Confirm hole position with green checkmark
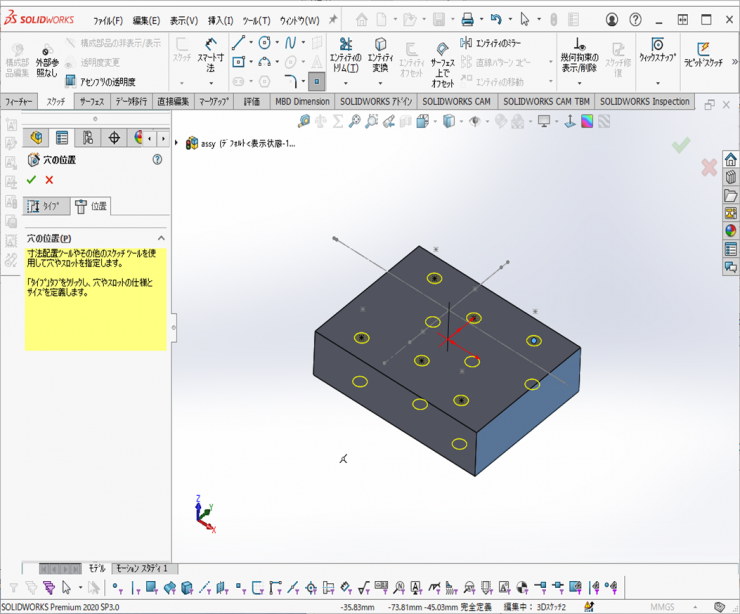This screenshot has height=614, width=740. pos(31,180)
